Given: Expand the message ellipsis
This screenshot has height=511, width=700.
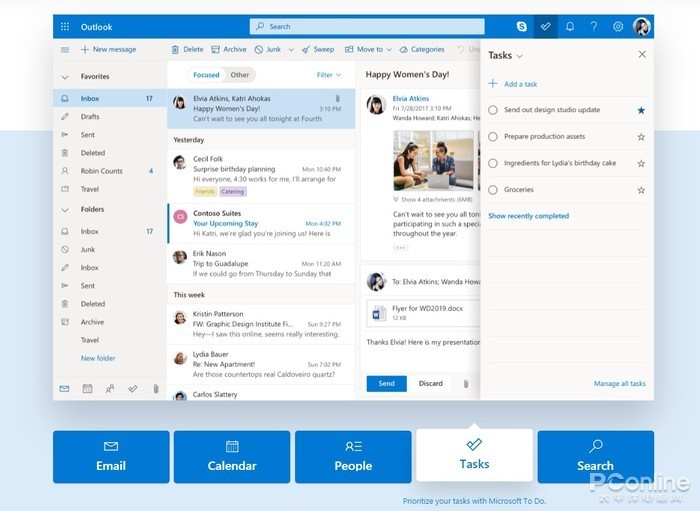Looking at the screenshot, I should tap(400, 248).
